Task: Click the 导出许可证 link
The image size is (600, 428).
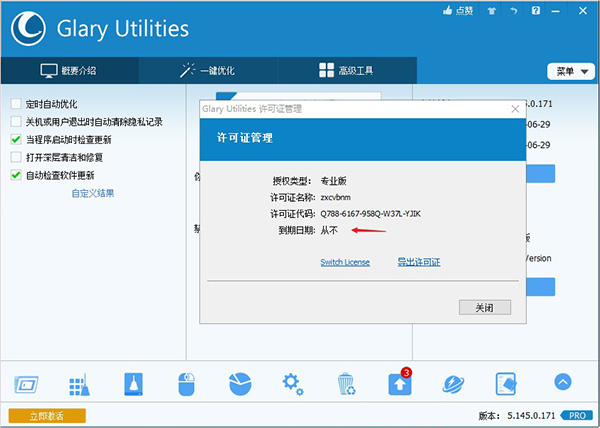Action: tap(419, 262)
